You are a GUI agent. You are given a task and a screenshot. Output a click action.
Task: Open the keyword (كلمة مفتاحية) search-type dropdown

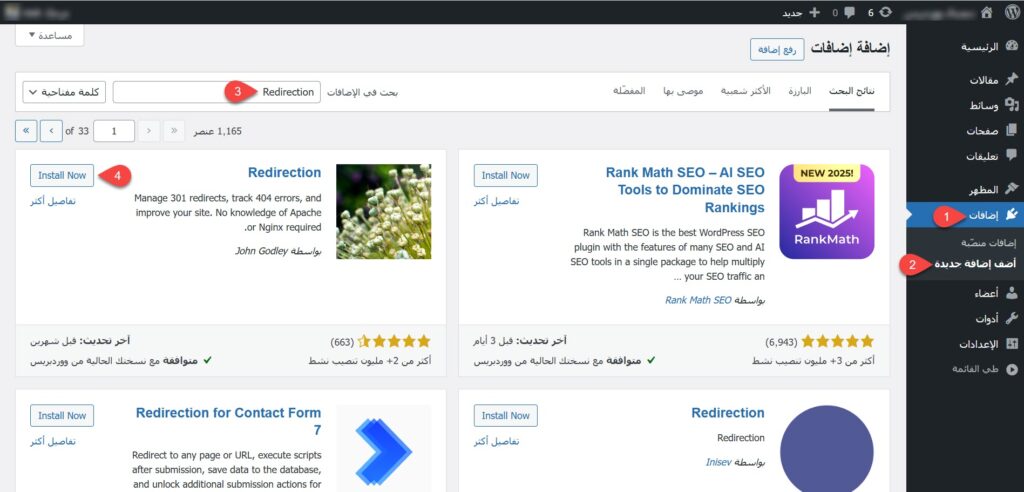pos(64,92)
